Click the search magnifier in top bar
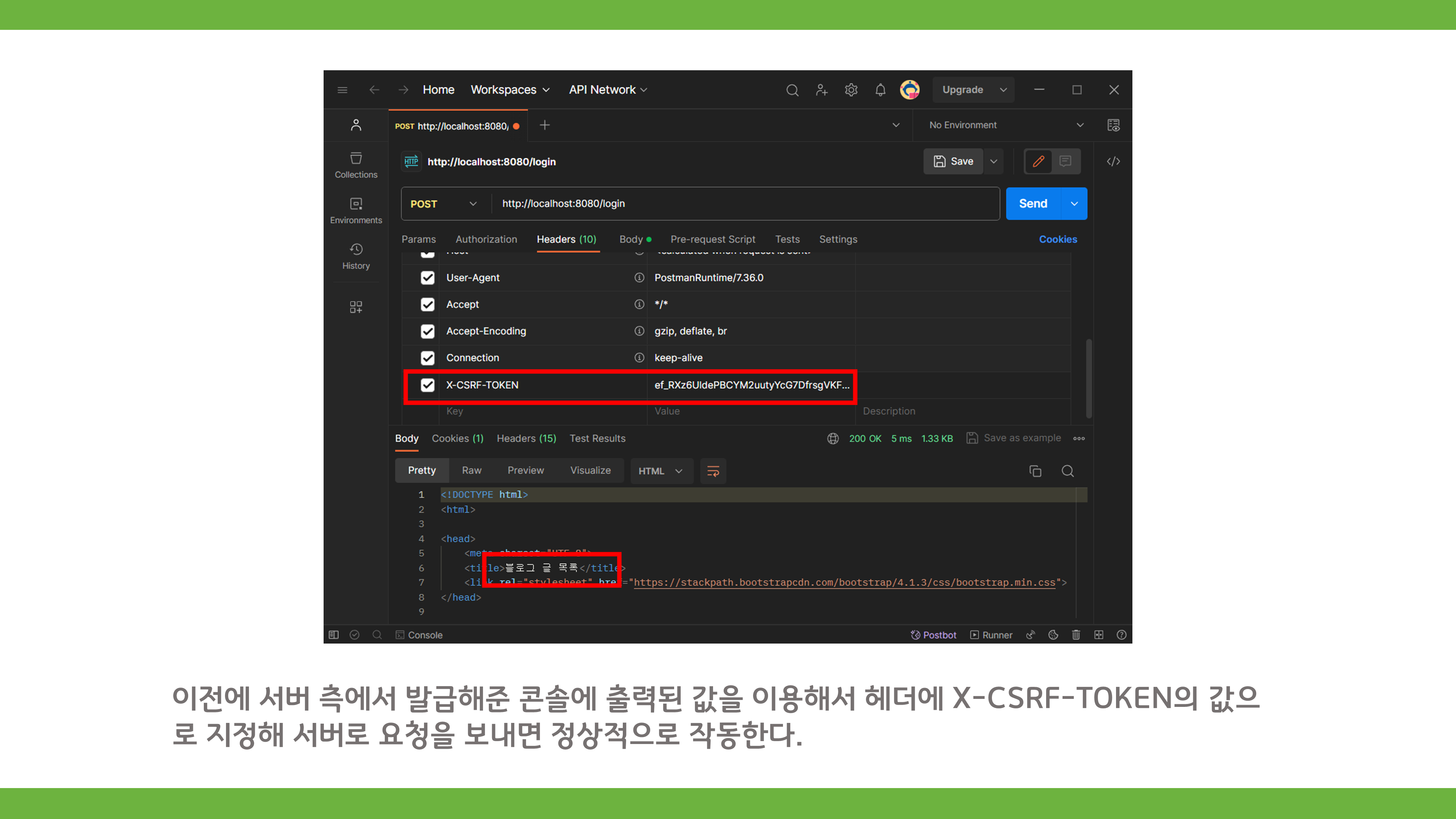Image resolution: width=1456 pixels, height=819 pixels. pyautogui.click(x=792, y=90)
